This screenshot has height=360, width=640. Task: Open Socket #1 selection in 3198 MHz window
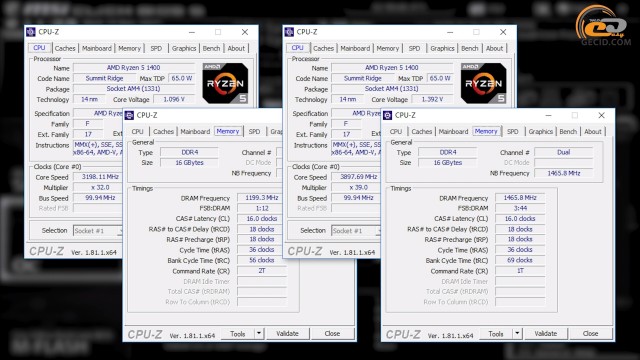[x=98, y=231]
